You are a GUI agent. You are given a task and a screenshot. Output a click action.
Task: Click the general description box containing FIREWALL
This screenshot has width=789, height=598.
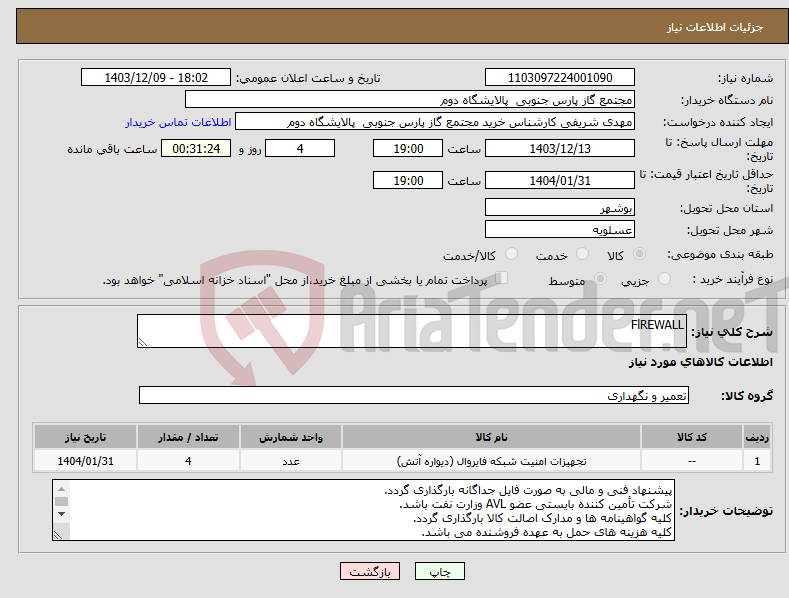coord(412,331)
